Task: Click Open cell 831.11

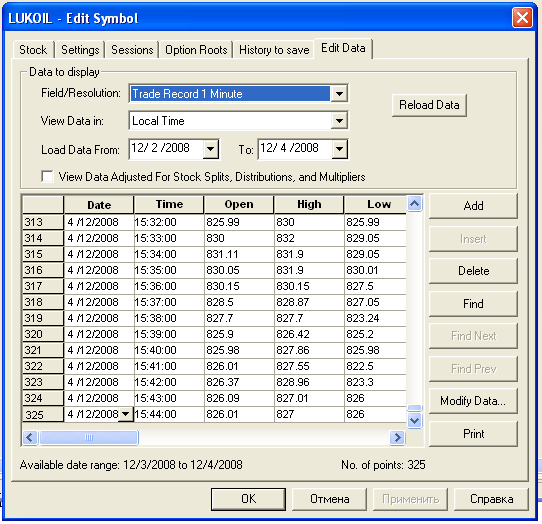Action: 239,254
